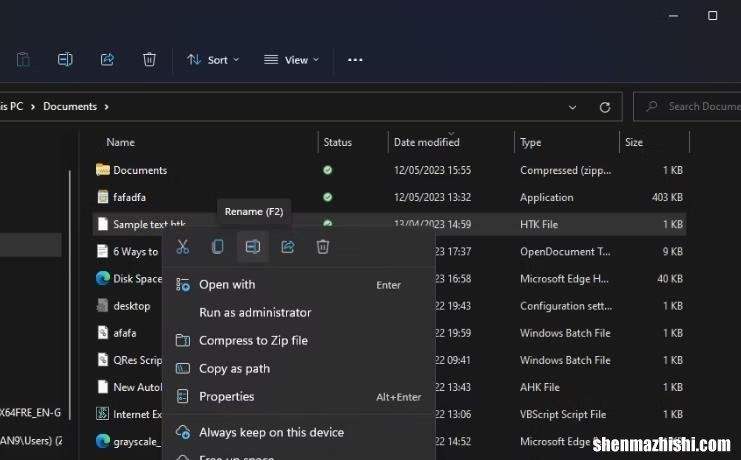Select X64FRE_EN-G item in navigation pane
The width and height of the screenshot is (741, 460).
pyautogui.click(x=31, y=413)
